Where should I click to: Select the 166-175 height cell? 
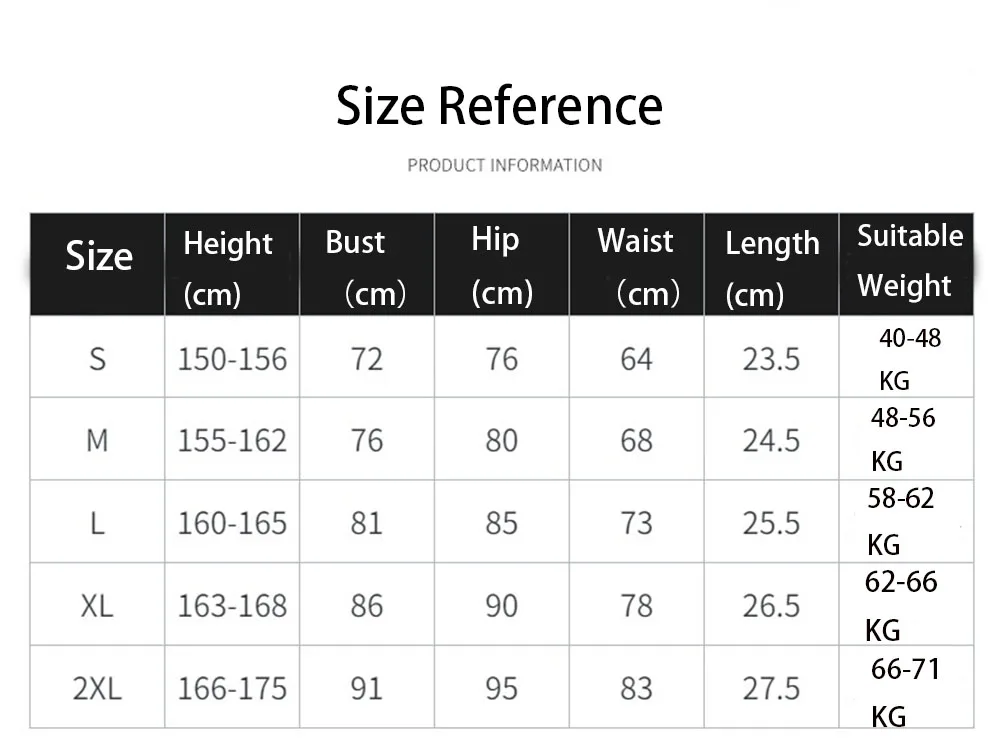232,687
